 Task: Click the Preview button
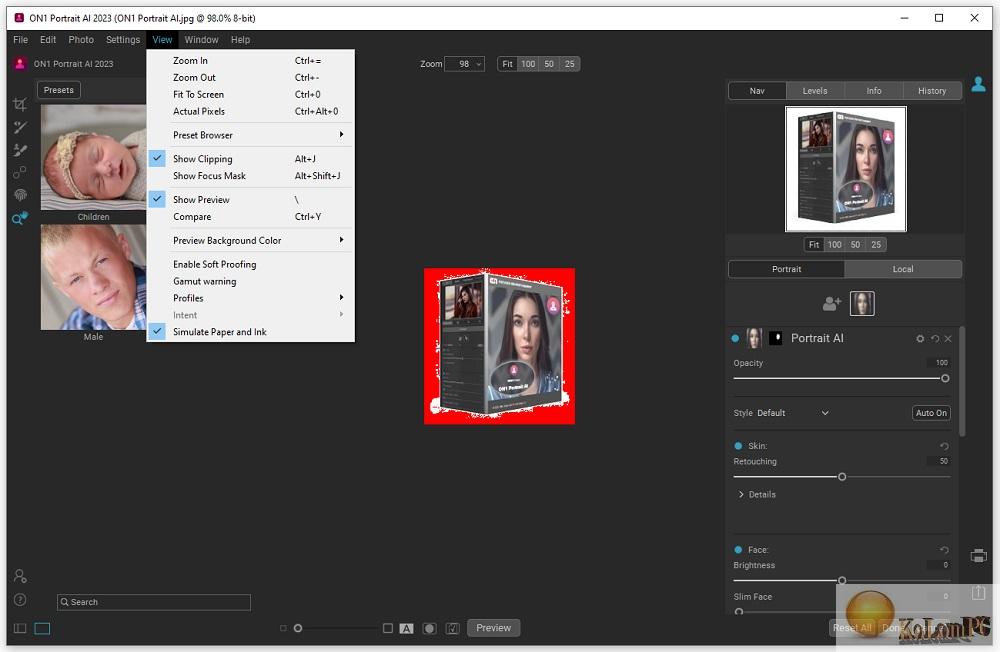tap(494, 628)
